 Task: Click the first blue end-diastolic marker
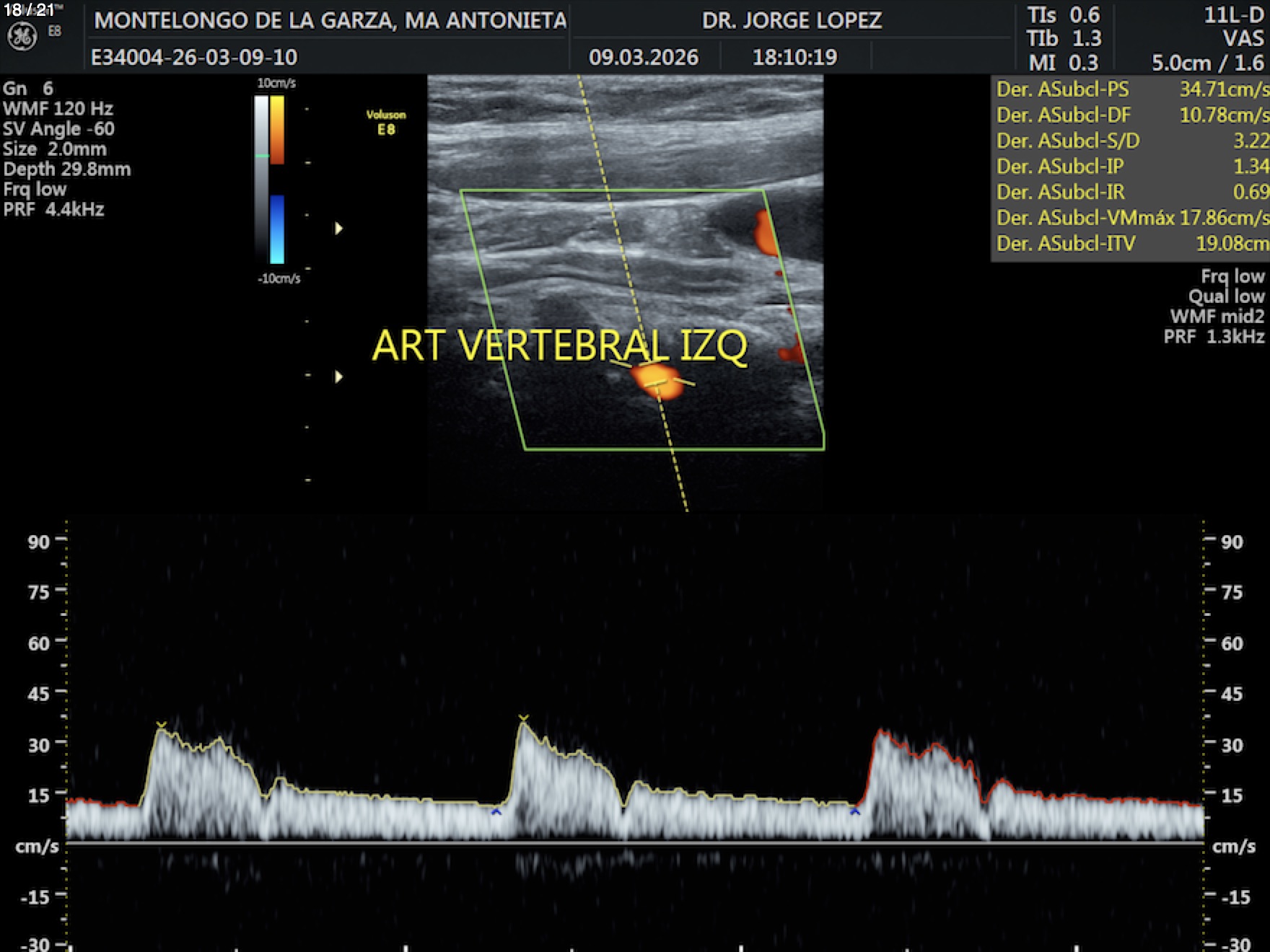coord(496,812)
